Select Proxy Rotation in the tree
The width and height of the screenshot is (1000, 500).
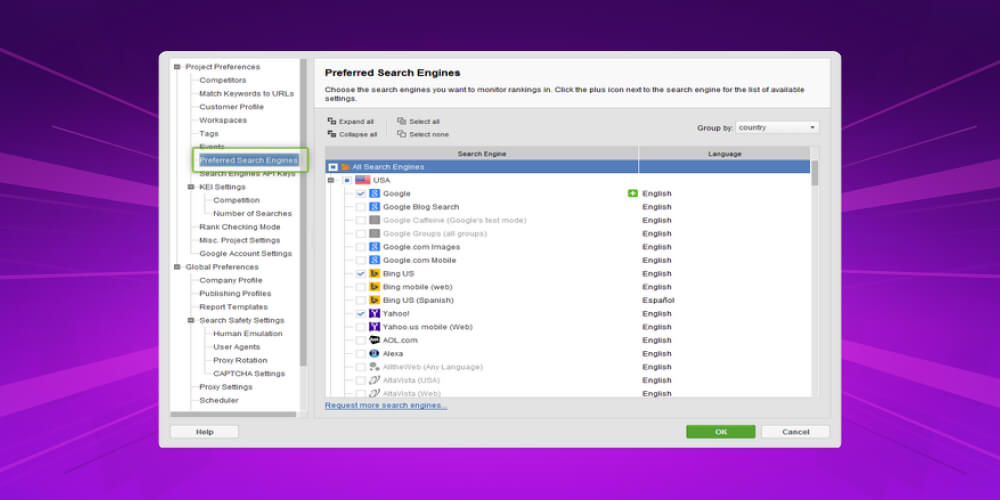click(x=240, y=360)
